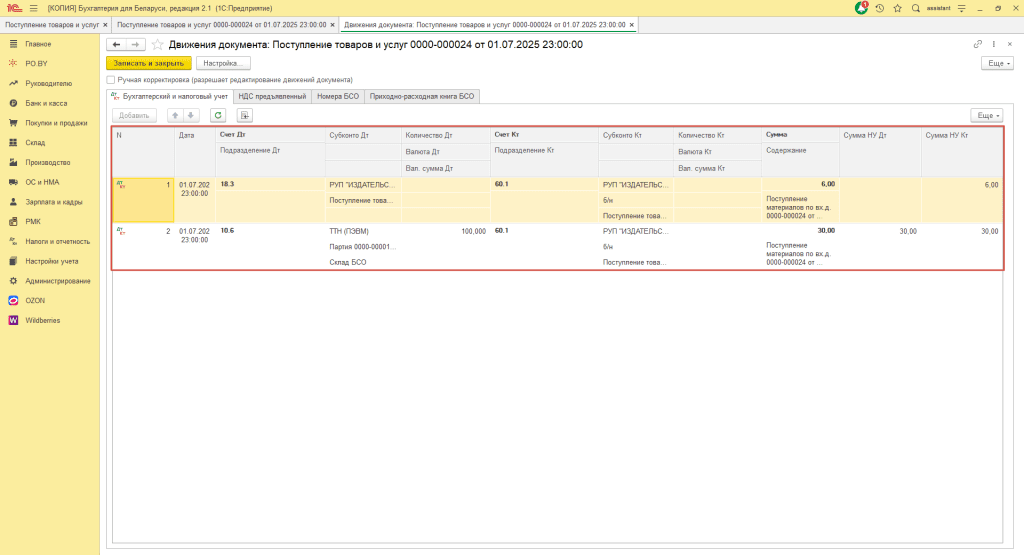Copy link to this form icon
The height and width of the screenshot is (555, 1024).
[x=978, y=44]
